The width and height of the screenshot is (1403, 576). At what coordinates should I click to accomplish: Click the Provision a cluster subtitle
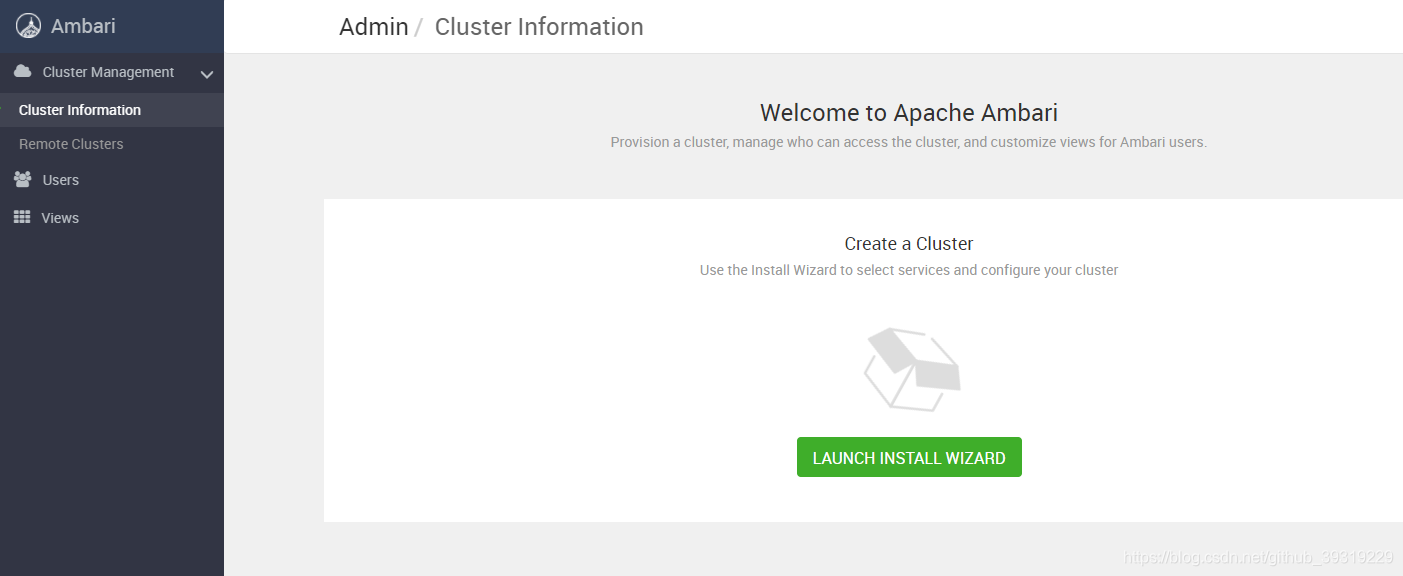909,142
